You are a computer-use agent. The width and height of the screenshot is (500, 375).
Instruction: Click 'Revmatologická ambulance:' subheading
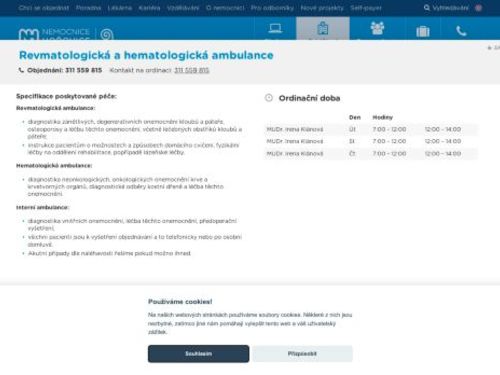pos(56,108)
